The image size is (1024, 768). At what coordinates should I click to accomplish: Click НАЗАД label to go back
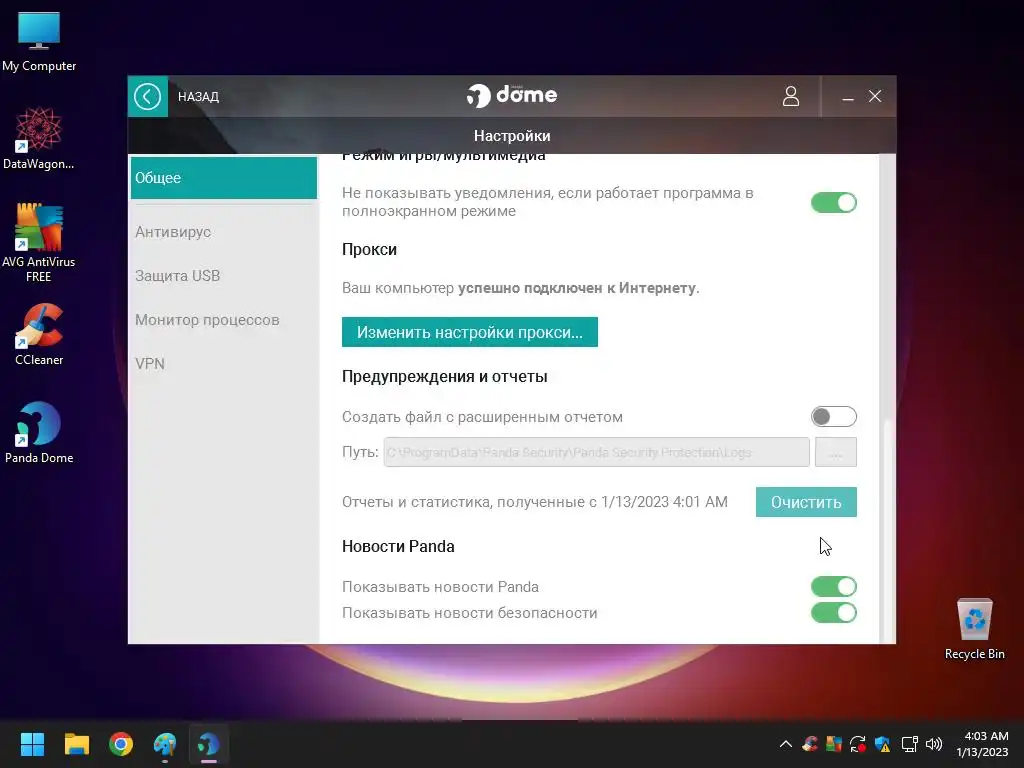pos(198,97)
